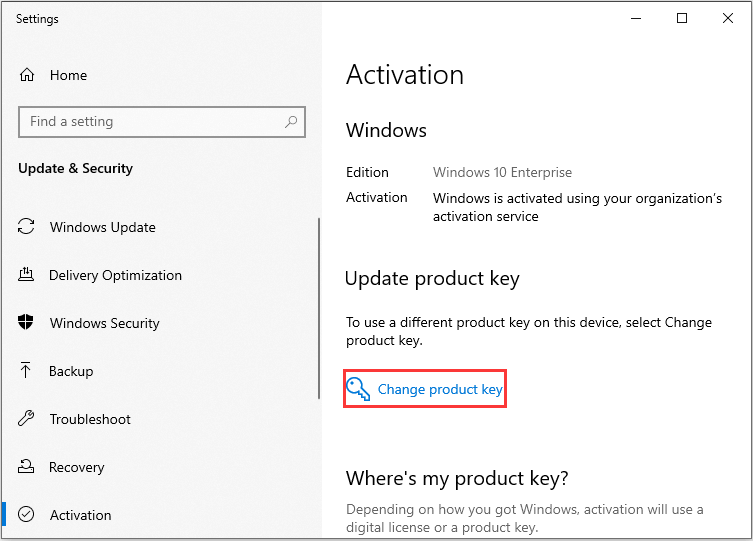Click the key icon beside Change product key
The width and height of the screenshot is (753, 541).
[358, 389]
